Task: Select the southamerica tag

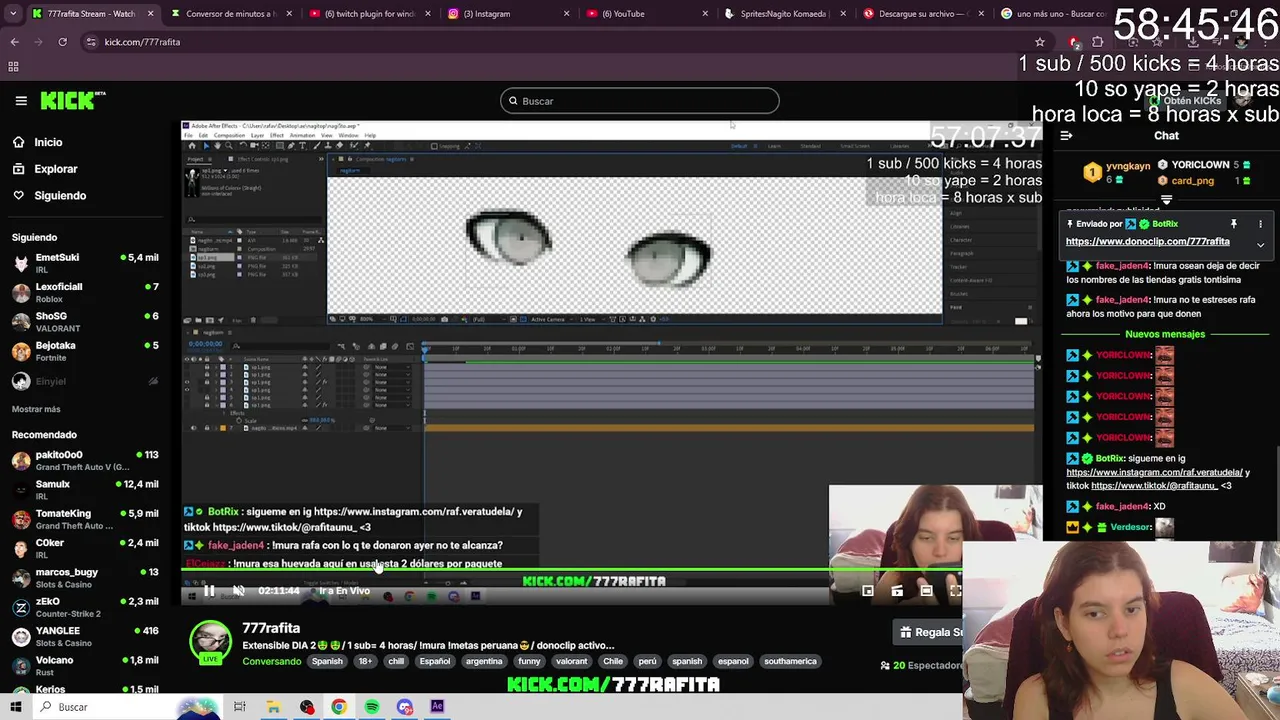Action: [x=790, y=661]
